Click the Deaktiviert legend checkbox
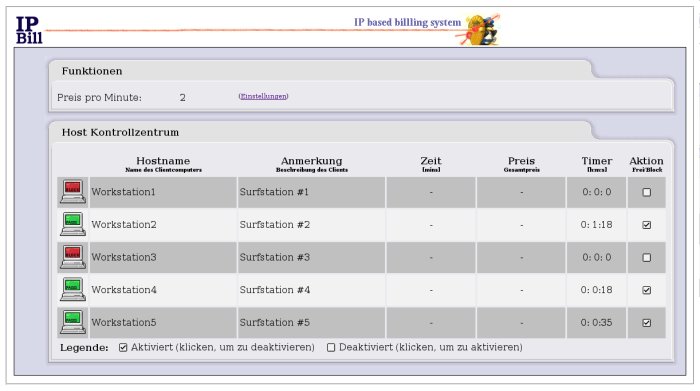Image resolution: width=700 pixels, height=391 pixels. [x=331, y=347]
